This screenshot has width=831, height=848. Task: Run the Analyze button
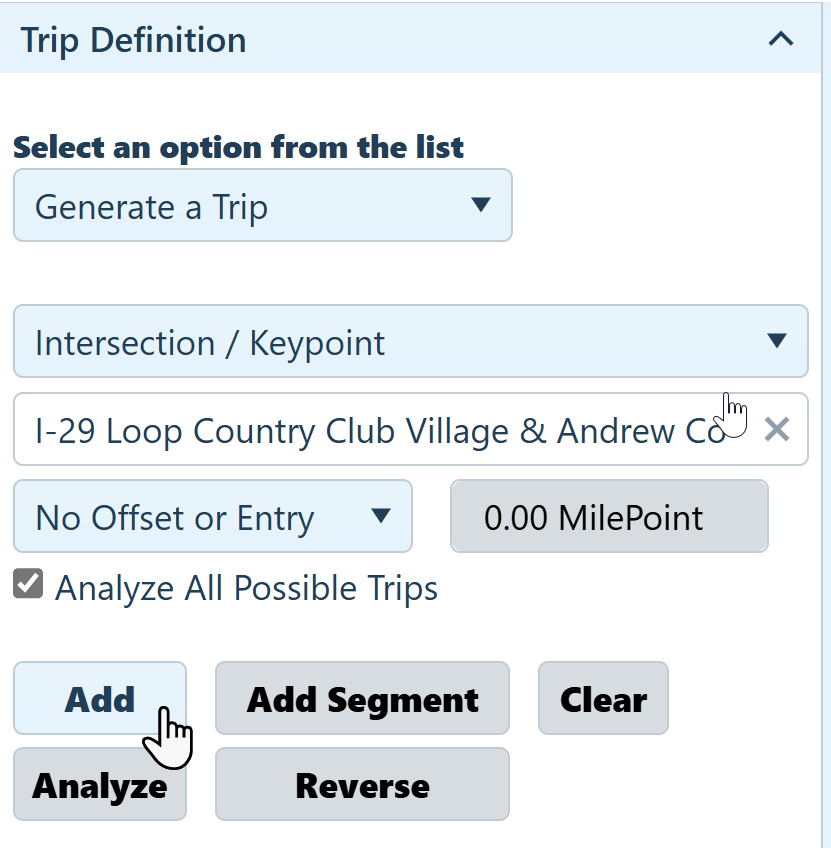99,786
